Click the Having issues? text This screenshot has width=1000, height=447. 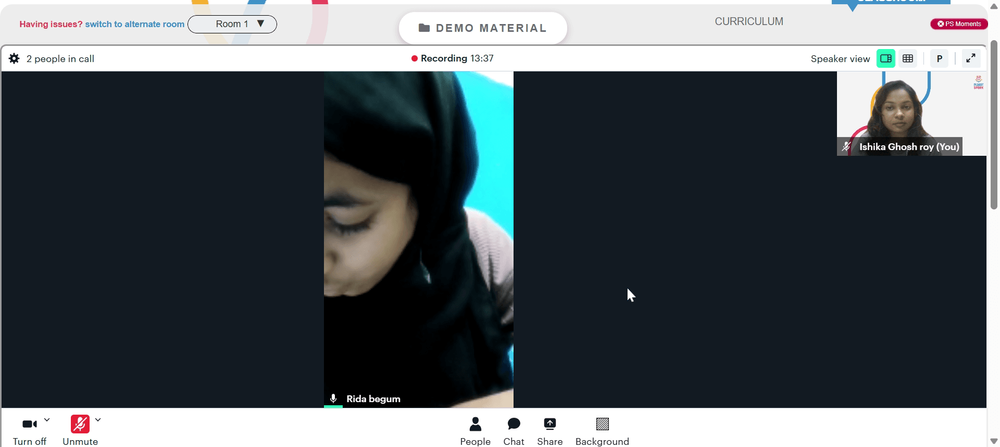51,24
